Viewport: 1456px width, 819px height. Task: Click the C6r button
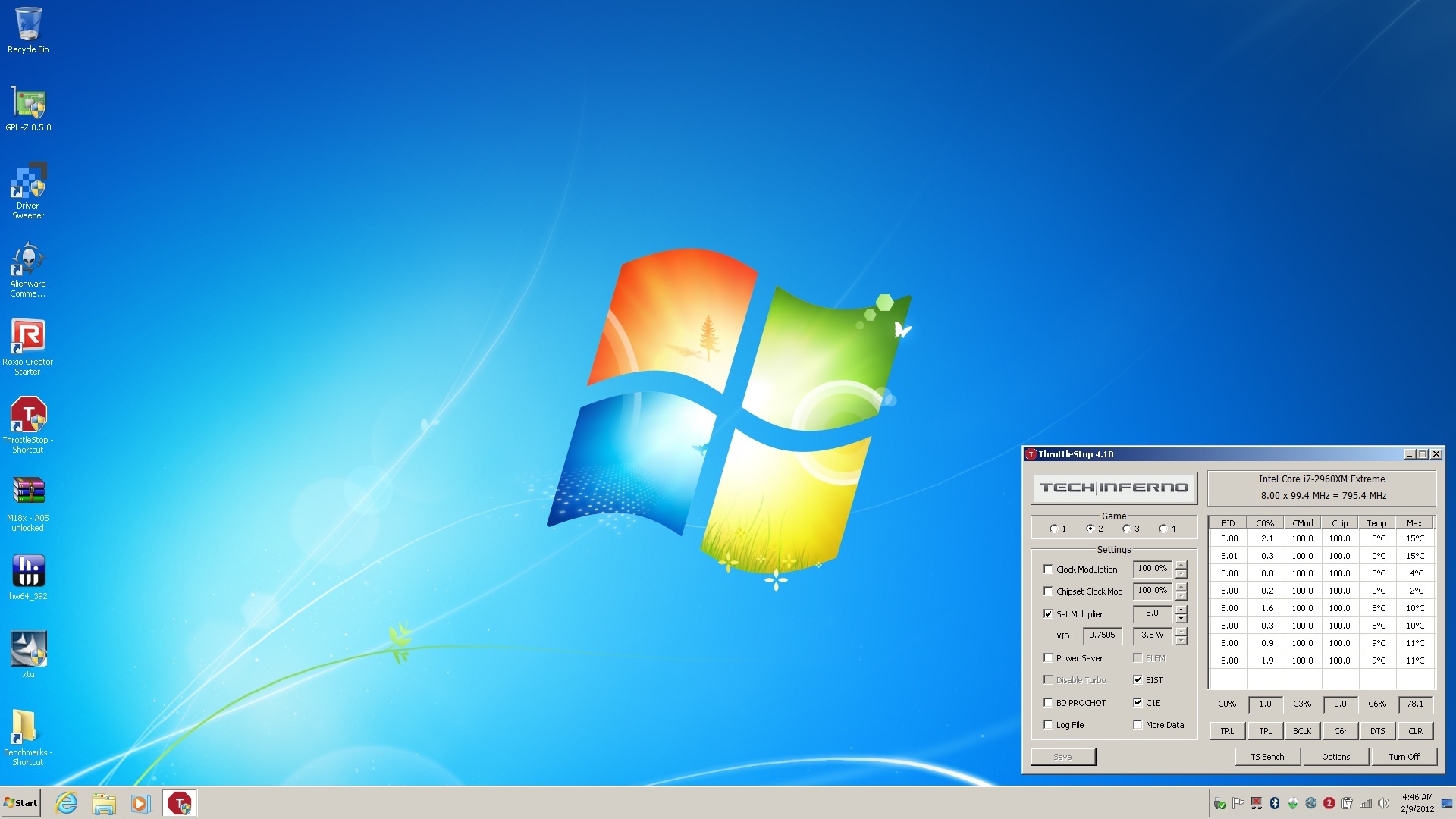(x=1340, y=731)
